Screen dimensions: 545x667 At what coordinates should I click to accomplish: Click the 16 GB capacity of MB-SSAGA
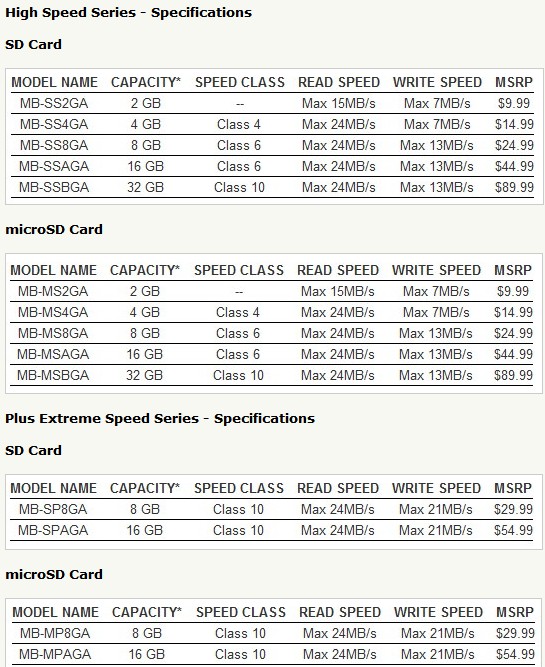[146, 166]
